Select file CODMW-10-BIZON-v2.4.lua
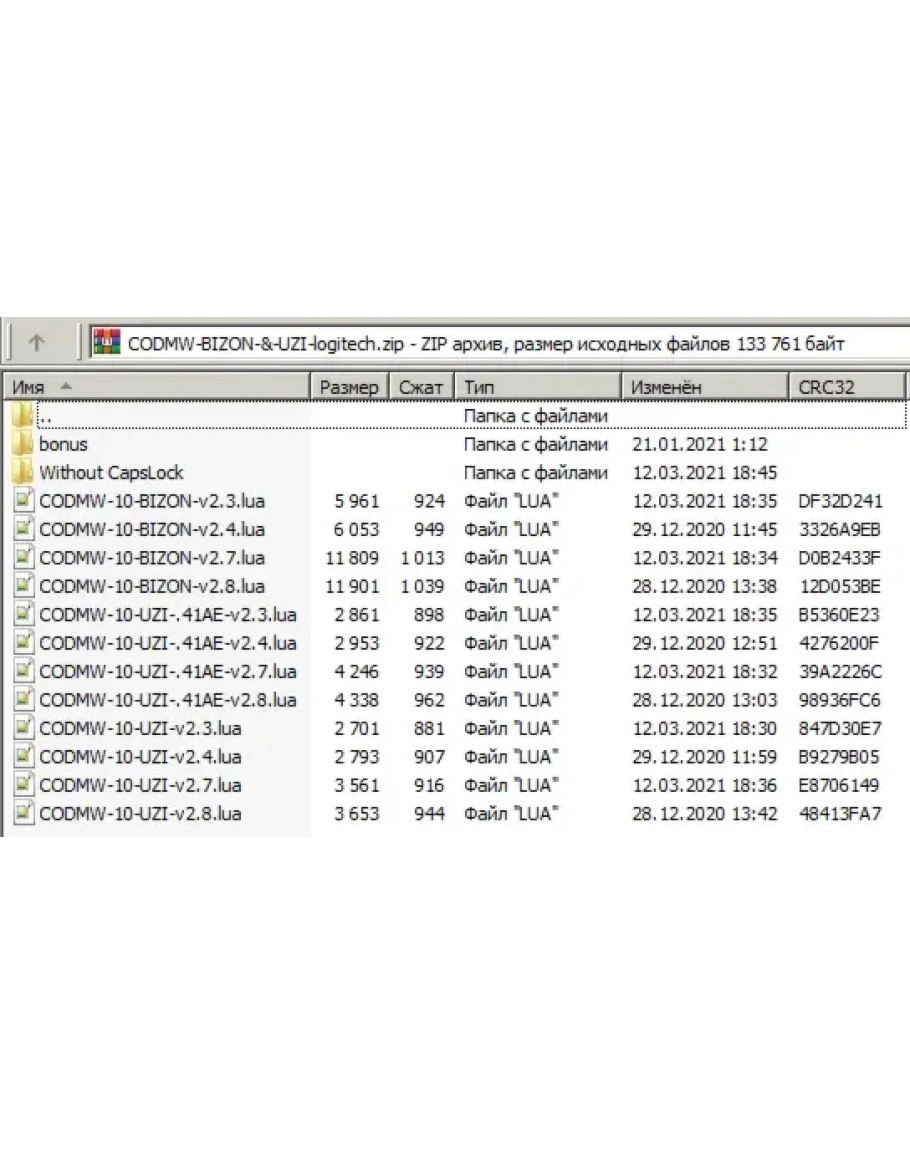This screenshot has height=1155, width=910. pos(151,529)
